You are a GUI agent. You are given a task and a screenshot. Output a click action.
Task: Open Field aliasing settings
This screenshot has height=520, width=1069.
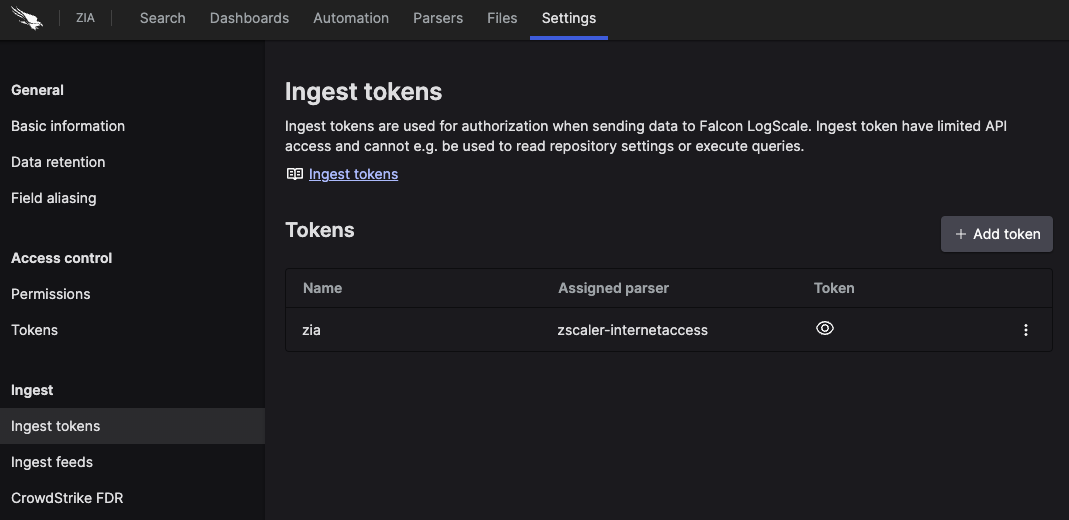pos(54,198)
